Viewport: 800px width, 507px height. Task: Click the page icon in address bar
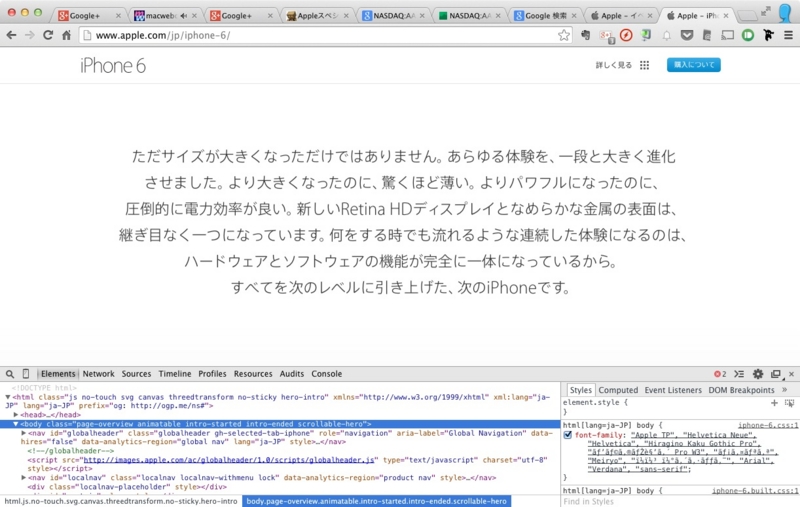click(x=88, y=35)
